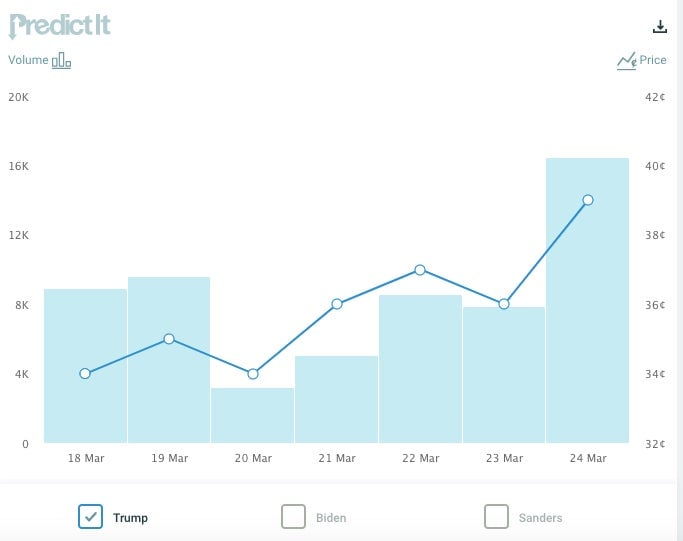Click the Price line chart icon
Image resolution: width=683 pixels, height=541 pixels.
pos(626,61)
